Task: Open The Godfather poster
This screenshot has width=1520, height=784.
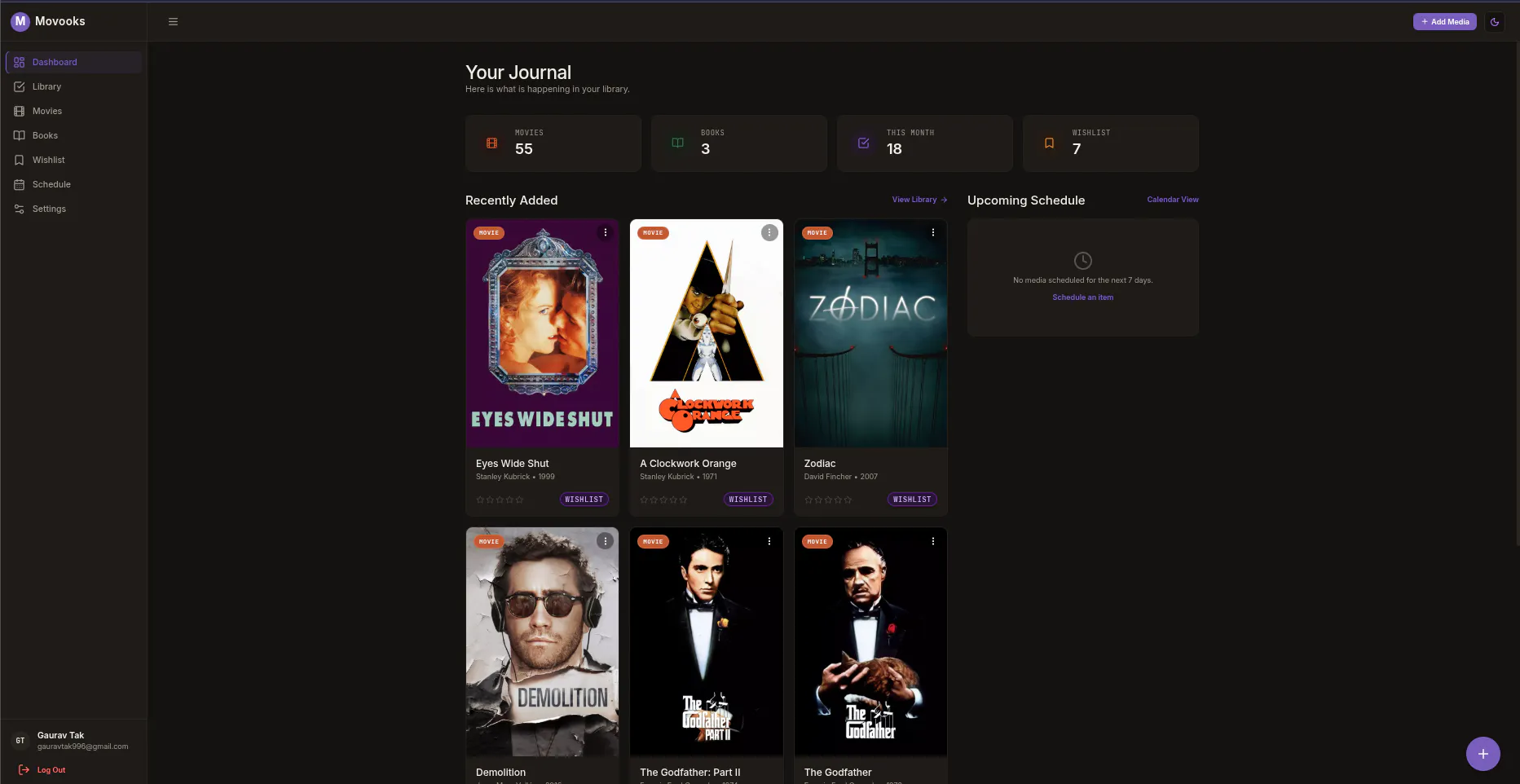Action: click(x=870, y=642)
